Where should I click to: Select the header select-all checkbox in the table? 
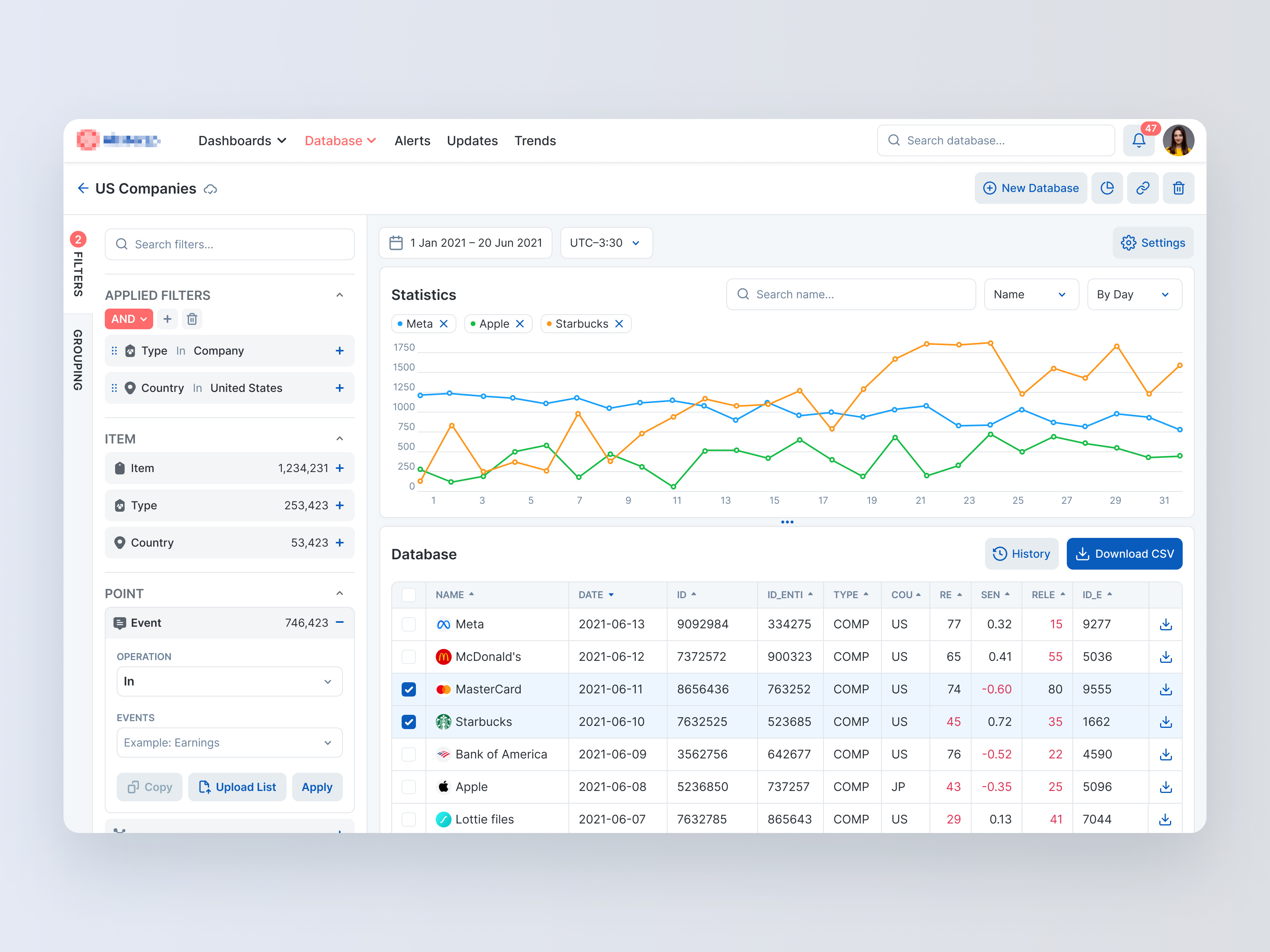pyautogui.click(x=408, y=595)
